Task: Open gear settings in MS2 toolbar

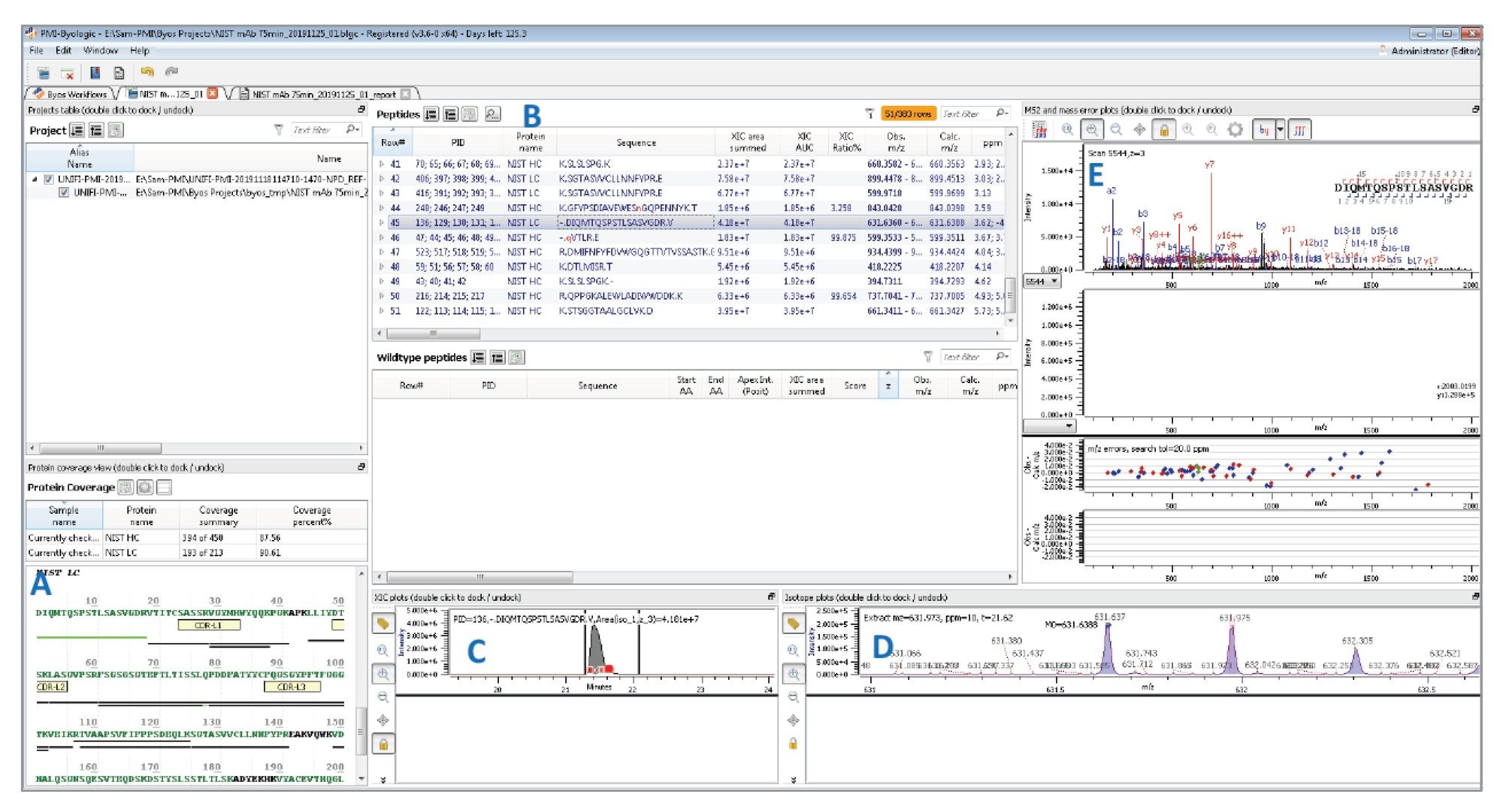Action: click(1235, 130)
